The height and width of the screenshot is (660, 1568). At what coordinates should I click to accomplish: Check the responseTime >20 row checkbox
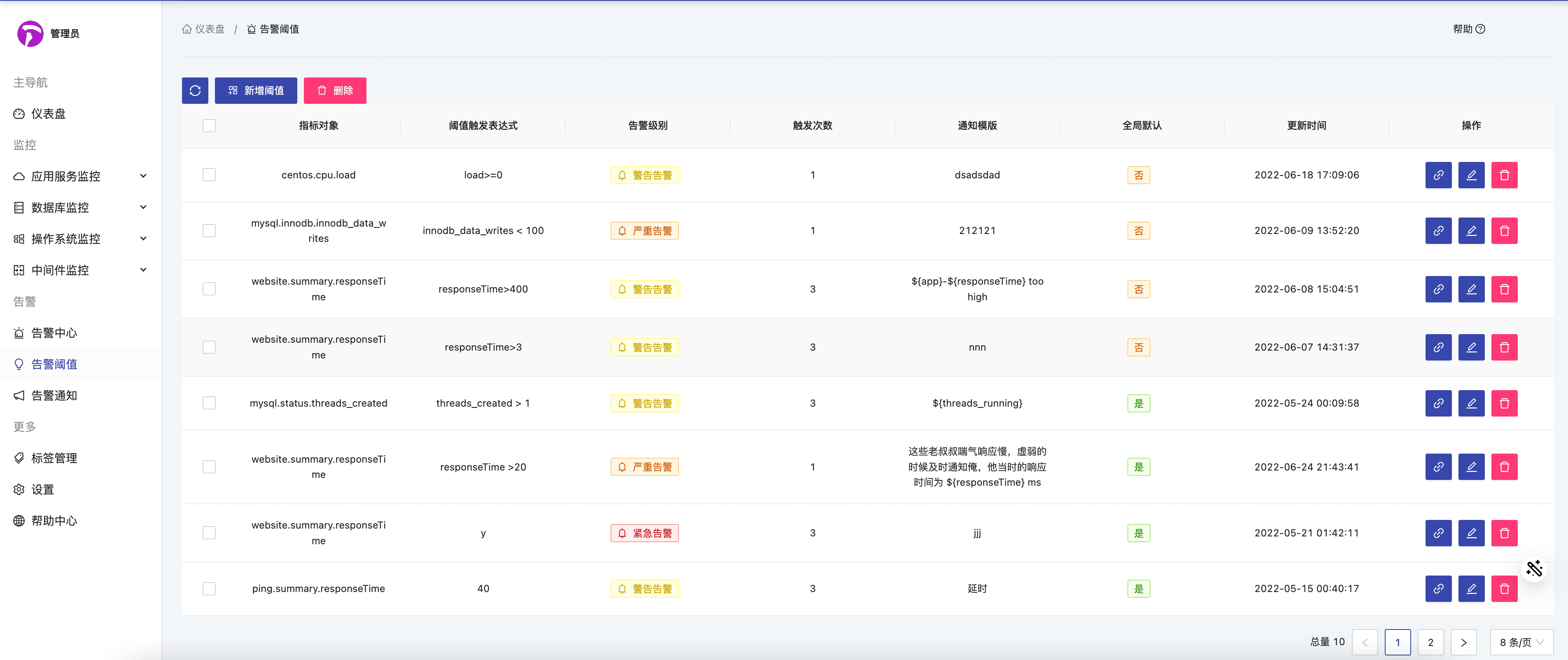coord(209,467)
